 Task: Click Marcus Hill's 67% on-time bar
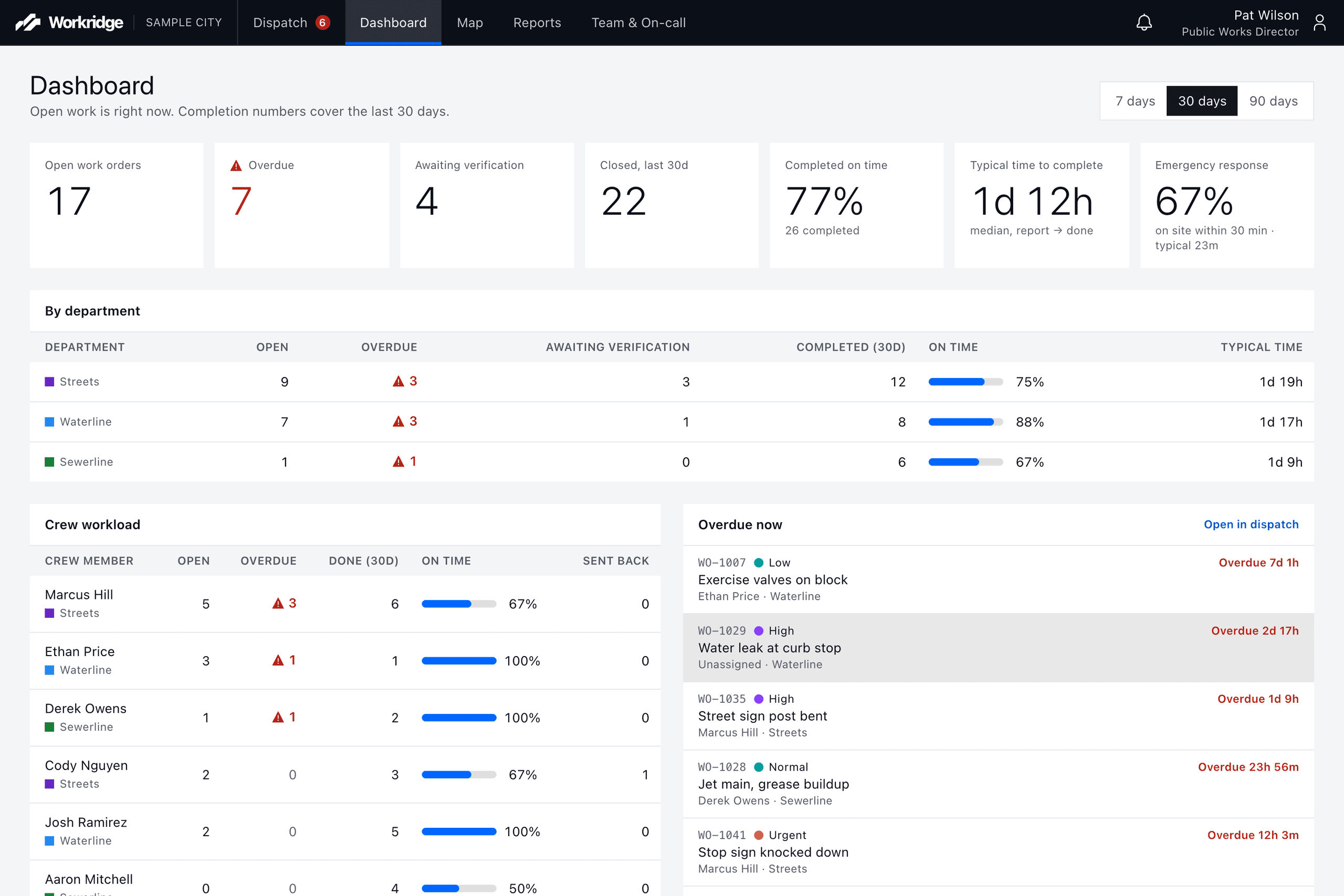[x=459, y=604]
